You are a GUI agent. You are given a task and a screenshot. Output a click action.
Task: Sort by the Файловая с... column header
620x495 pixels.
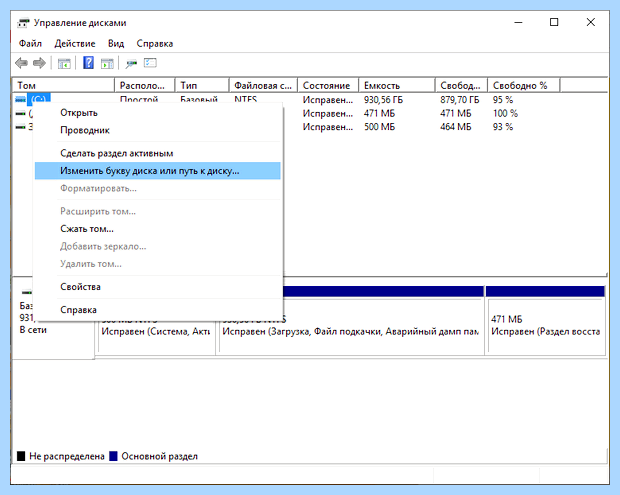click(263, 85)
